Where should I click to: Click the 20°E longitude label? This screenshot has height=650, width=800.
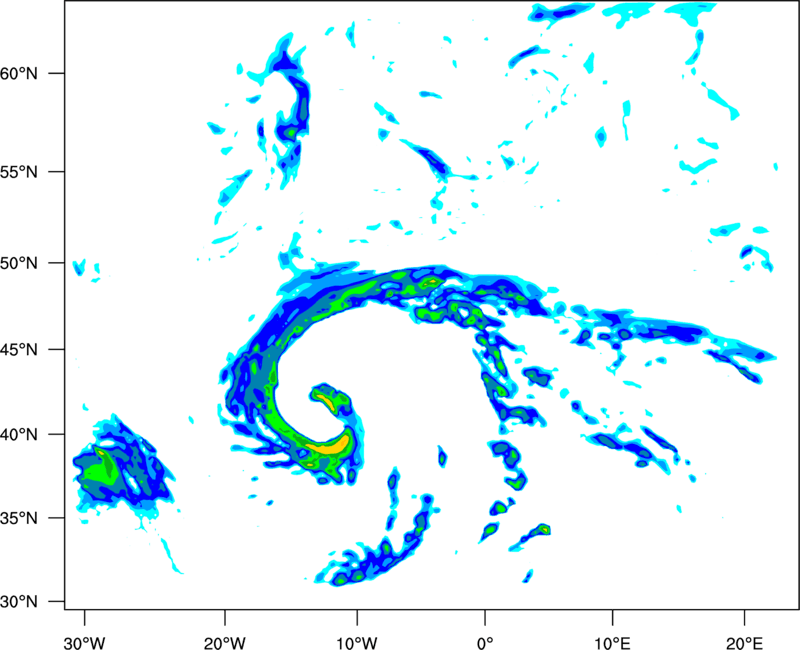744,643
